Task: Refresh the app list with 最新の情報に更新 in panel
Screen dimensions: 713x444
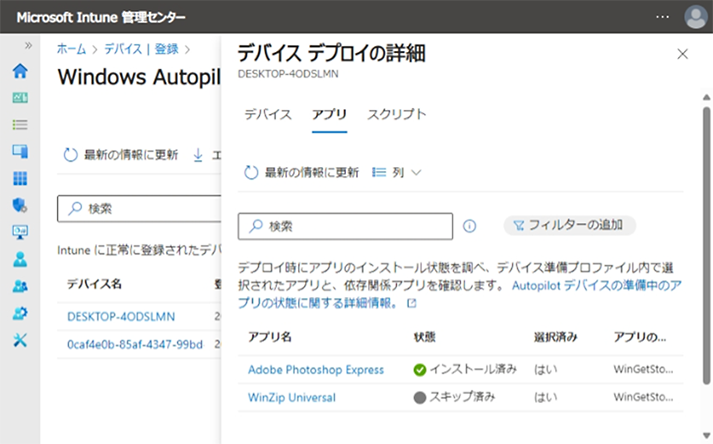Action: [301, 172]
